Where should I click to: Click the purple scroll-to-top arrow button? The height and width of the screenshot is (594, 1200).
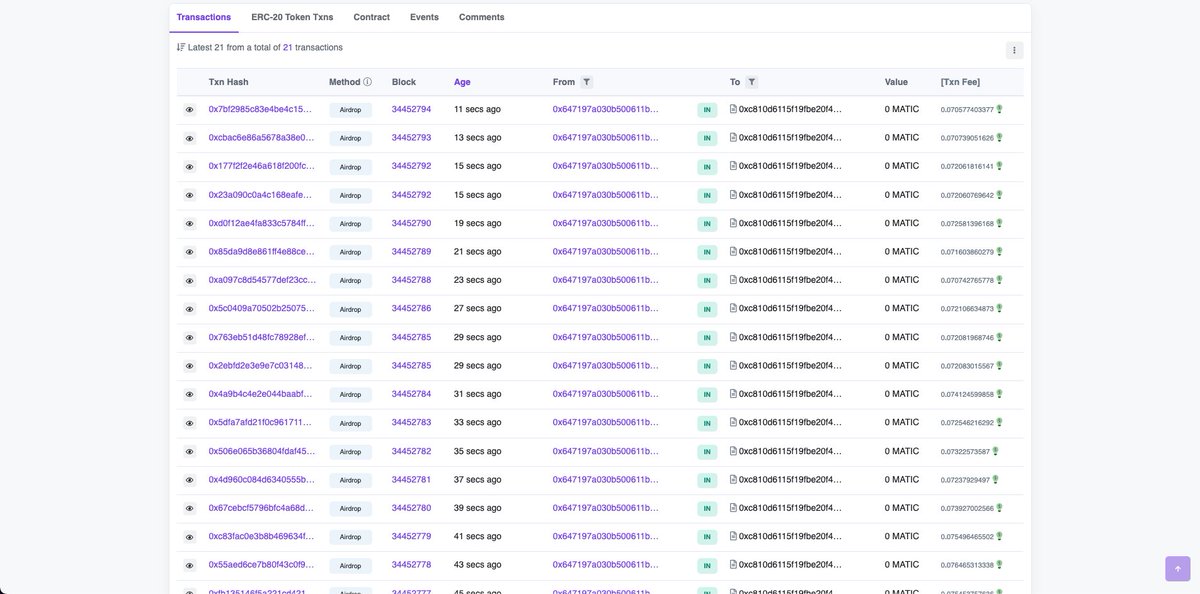pos(1177,568)
